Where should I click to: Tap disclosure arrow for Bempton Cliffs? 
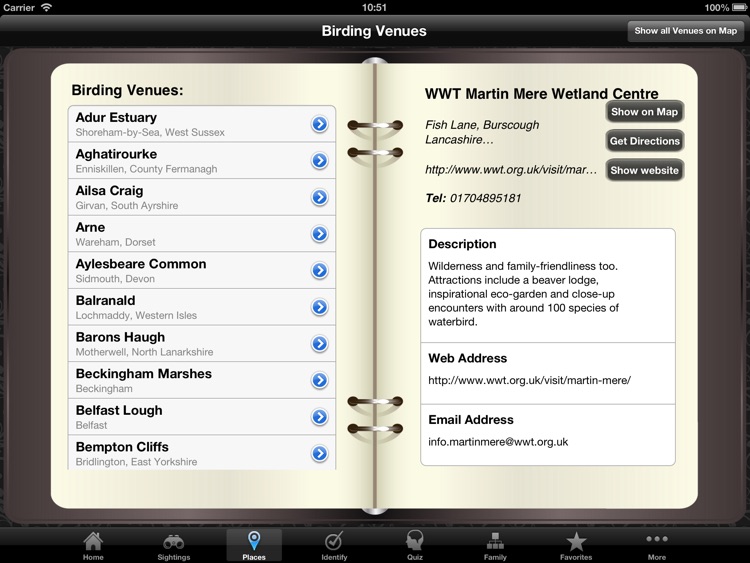coord(320,453)
